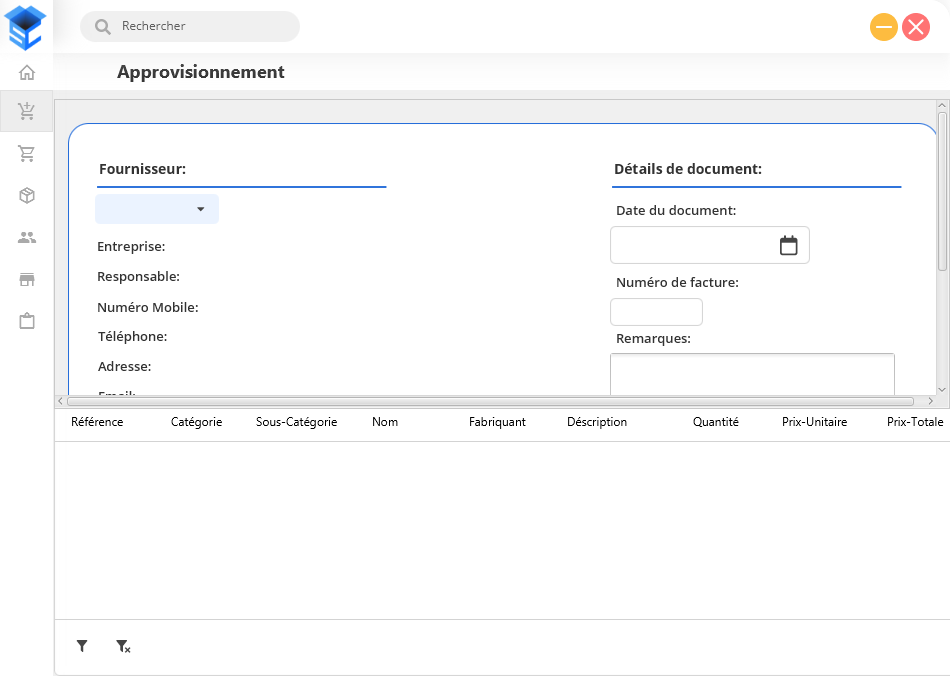
Task: Open the people/customers sidebar icon
Action: click(27, 237)
